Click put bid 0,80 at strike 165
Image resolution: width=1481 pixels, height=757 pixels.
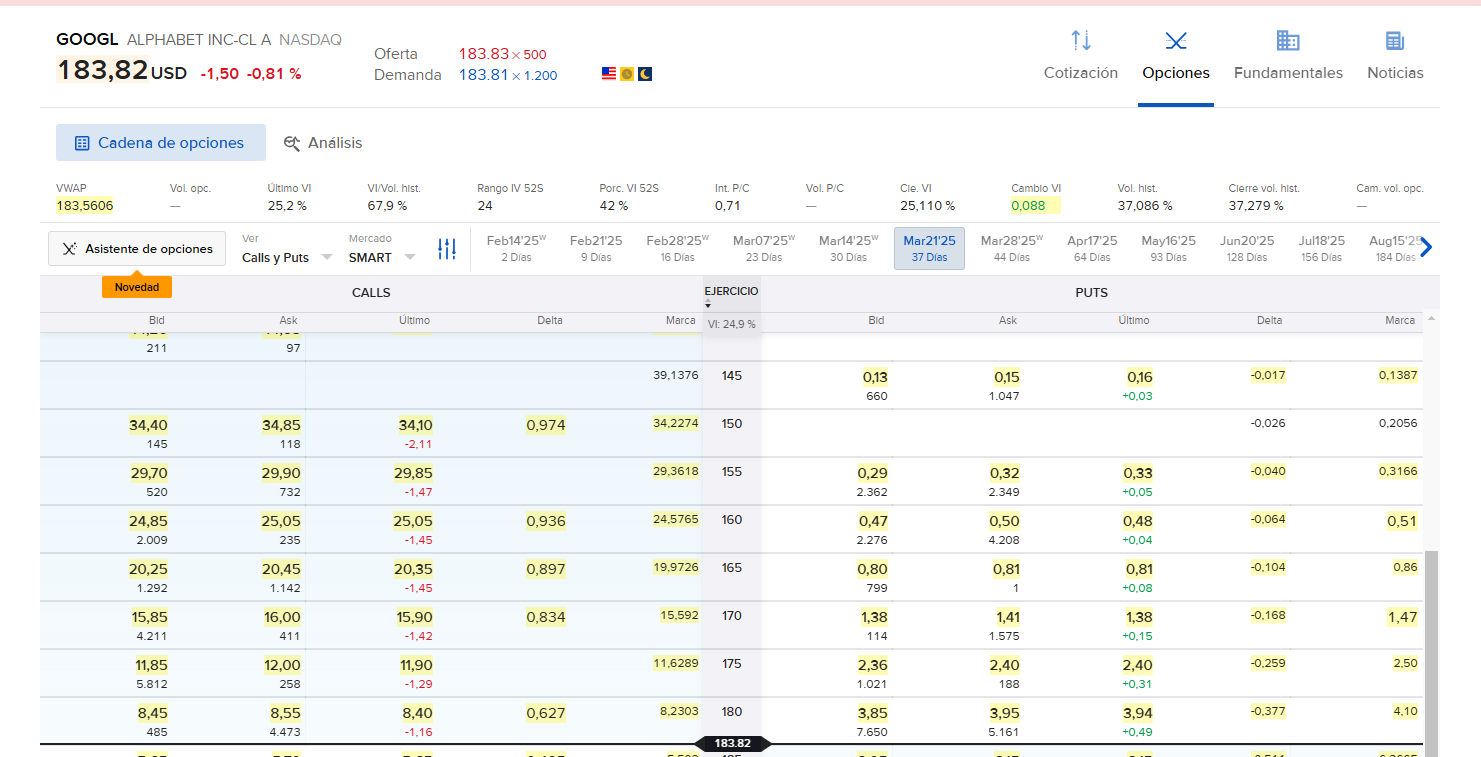873,569
